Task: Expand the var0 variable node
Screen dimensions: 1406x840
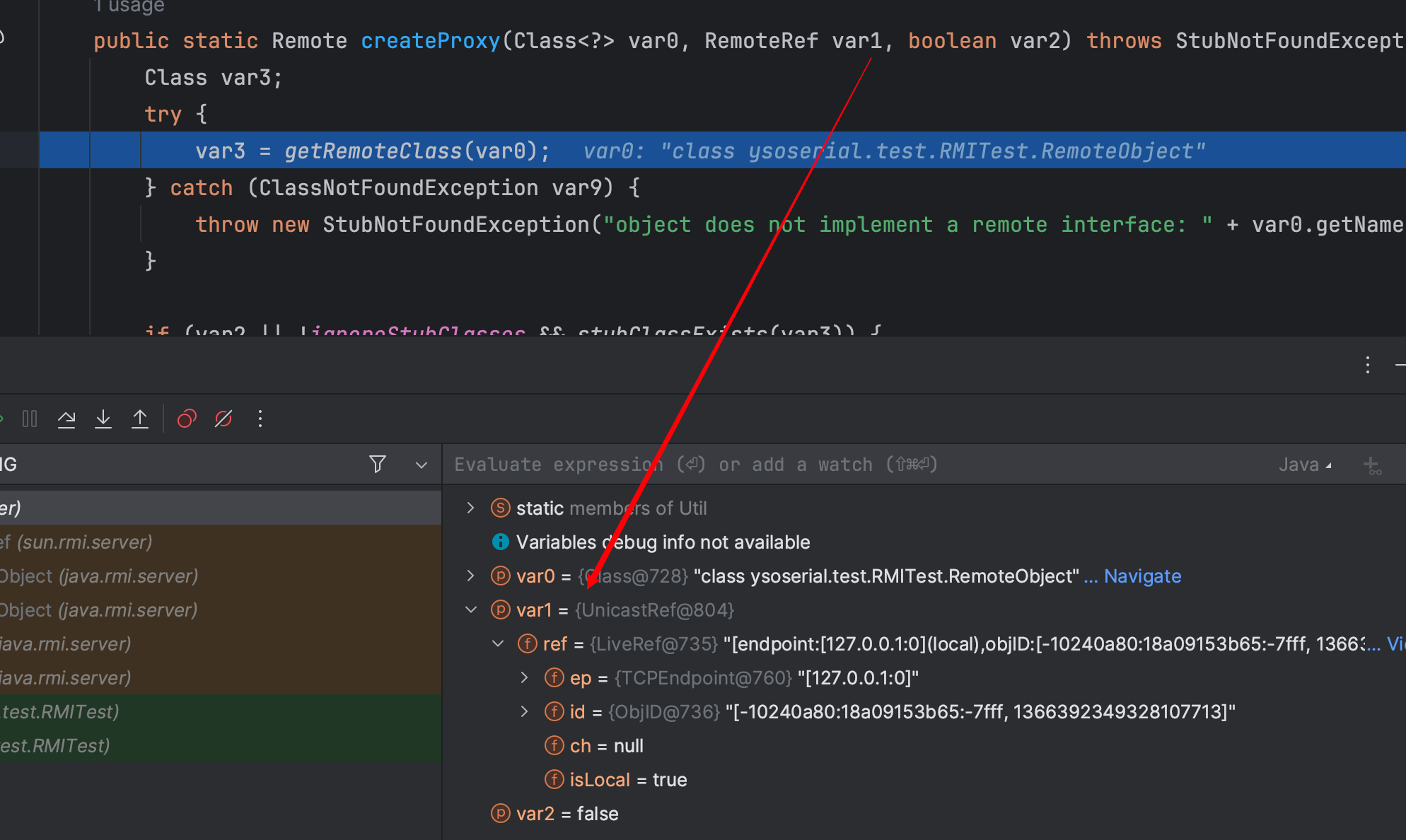Action: coord(470,576)
